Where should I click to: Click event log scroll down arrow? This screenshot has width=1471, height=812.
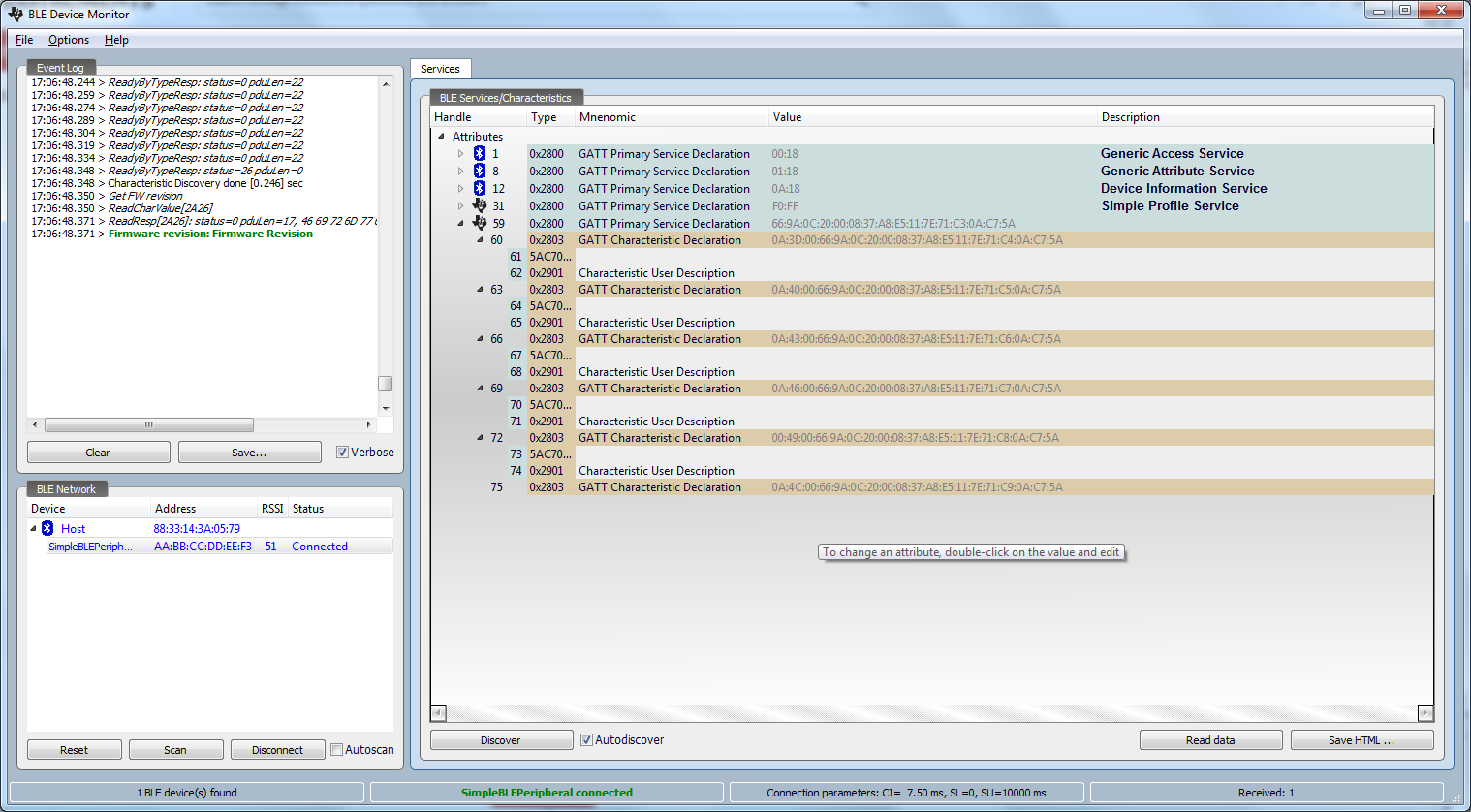tap(385, 409)
